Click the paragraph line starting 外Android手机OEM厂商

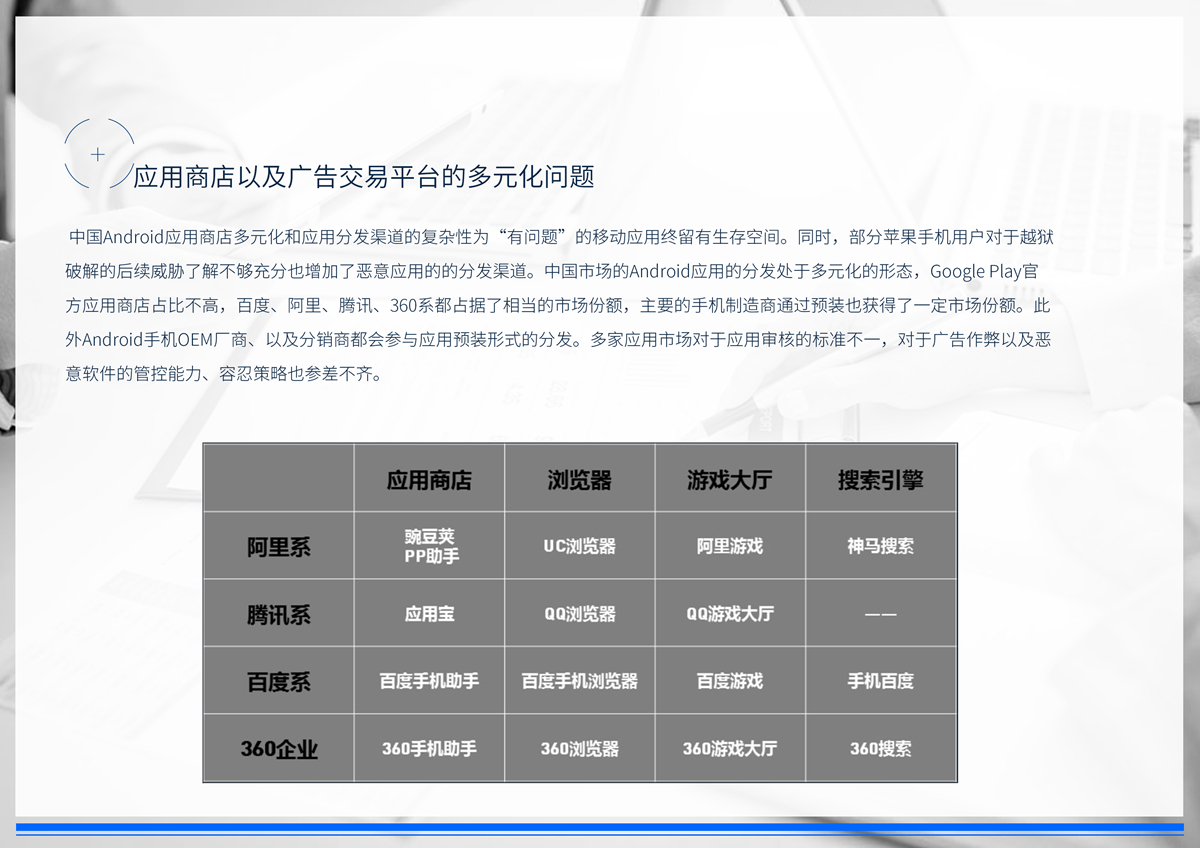pos(558,339)
